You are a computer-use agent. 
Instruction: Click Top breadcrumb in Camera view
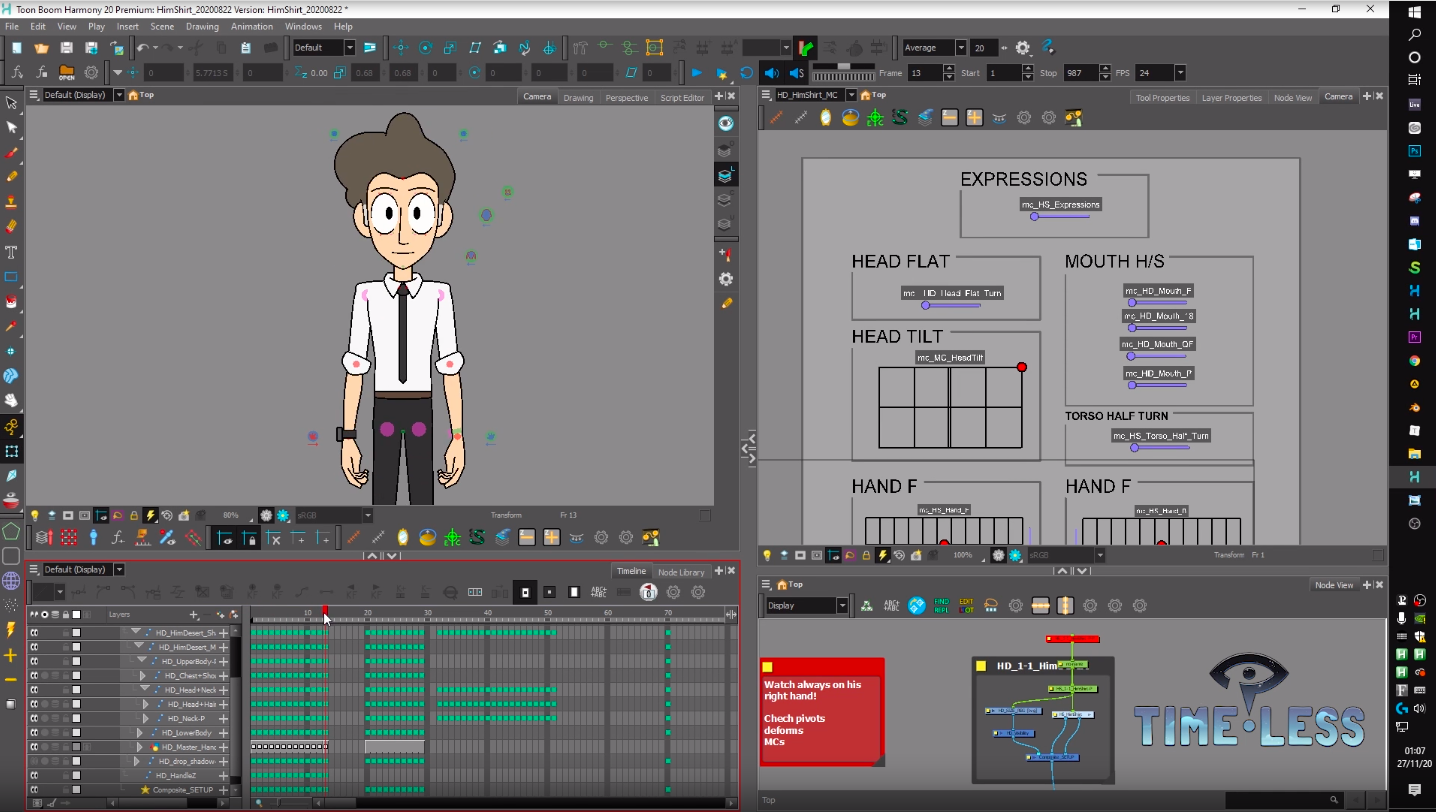click(x=147, y=95)
